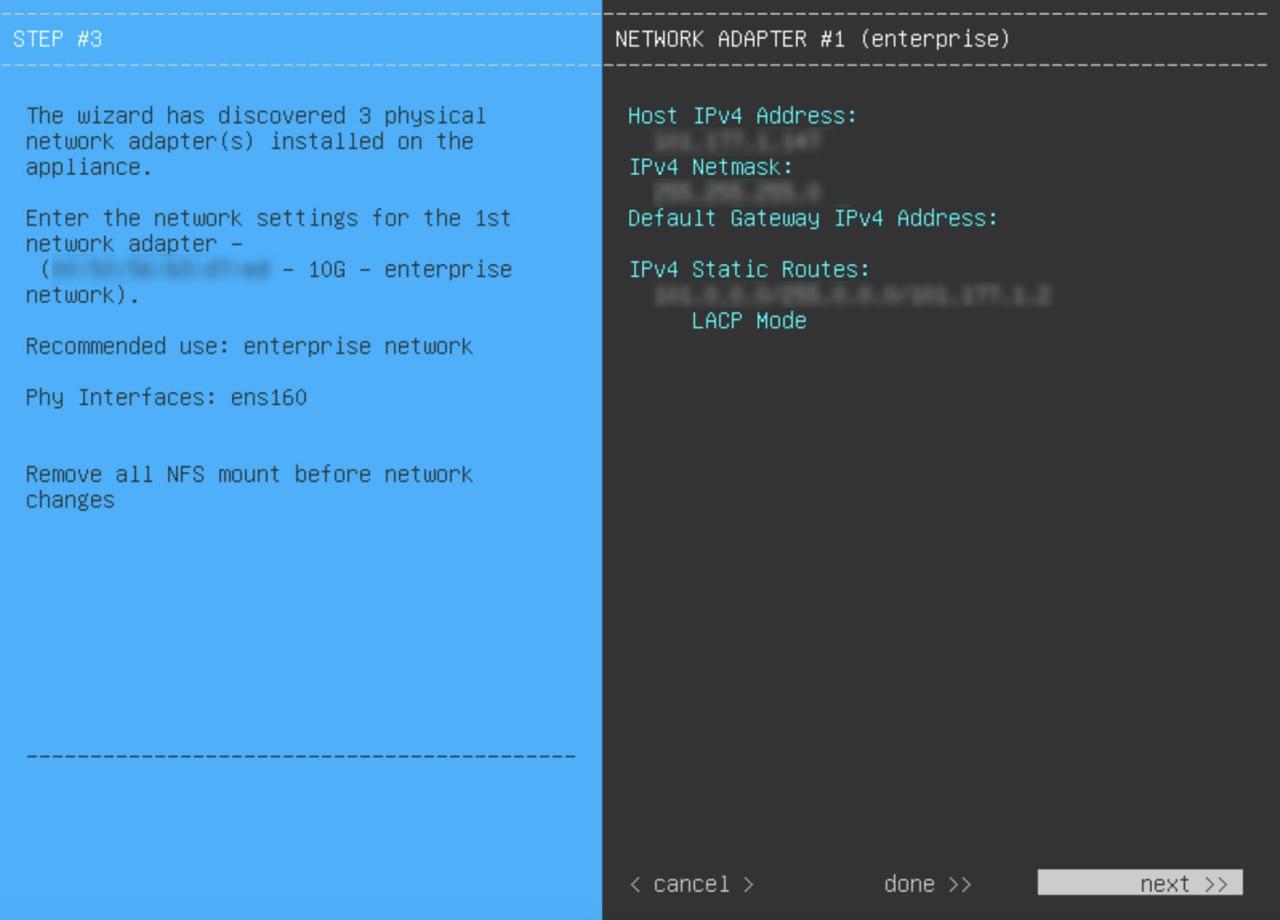Click the Phy Interfaces: ens160 text
This screenshot has height=920, width=1280.
point(166,397)
